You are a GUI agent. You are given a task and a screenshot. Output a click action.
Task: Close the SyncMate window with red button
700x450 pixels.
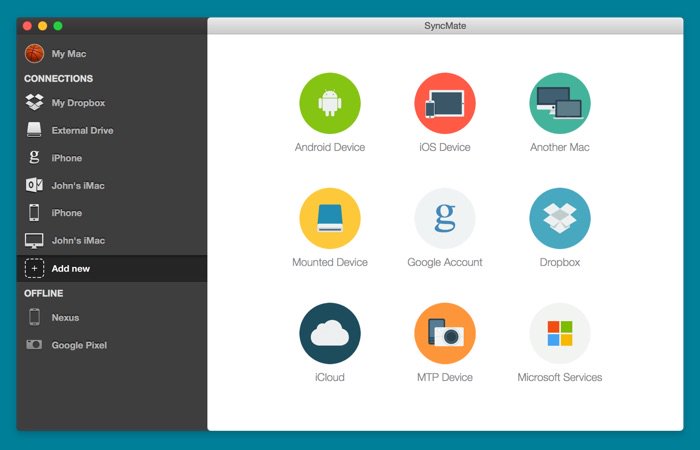pos(27,26)
